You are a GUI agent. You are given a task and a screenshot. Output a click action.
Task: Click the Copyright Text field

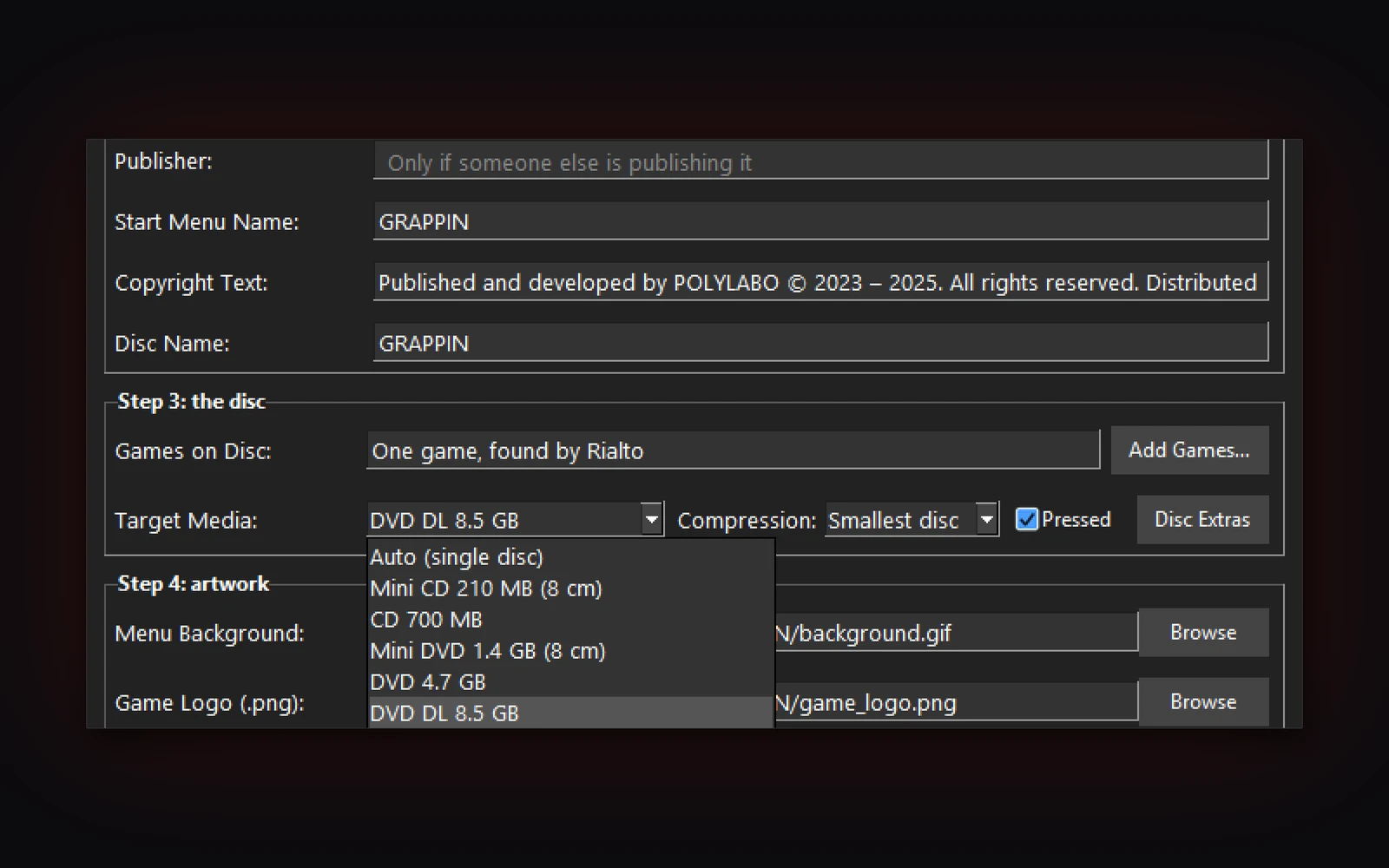coord(820,282)
